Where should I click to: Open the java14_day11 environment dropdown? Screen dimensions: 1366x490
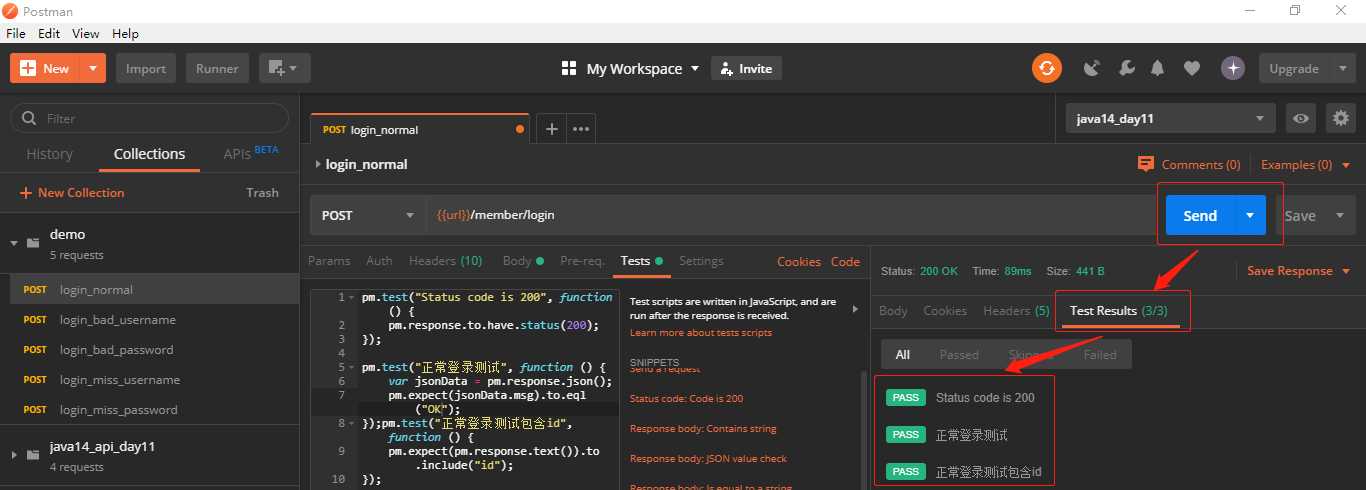click(x=1170, y=118)
